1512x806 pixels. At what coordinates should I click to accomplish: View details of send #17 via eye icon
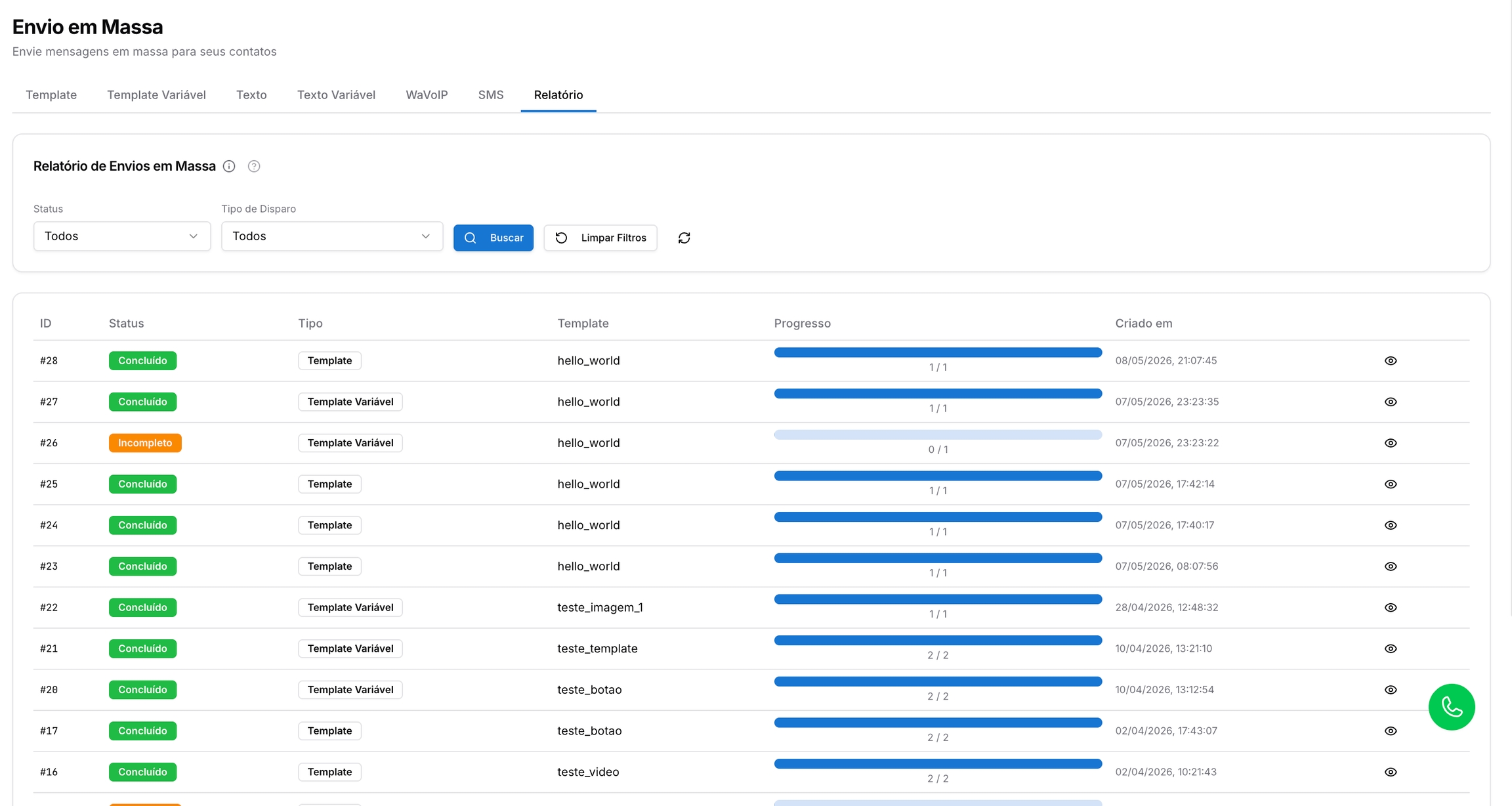(1391, 731)
